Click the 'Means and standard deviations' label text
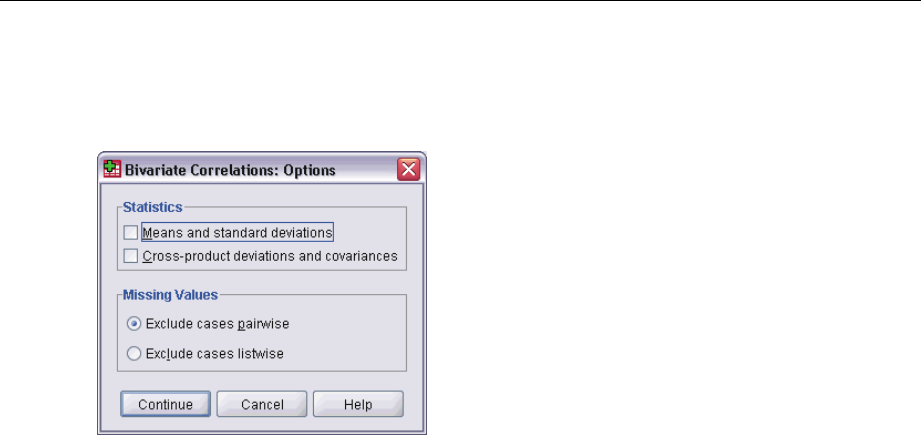This screenshot has height=435, width=921. pyautogui.click(x=237, y=233)
